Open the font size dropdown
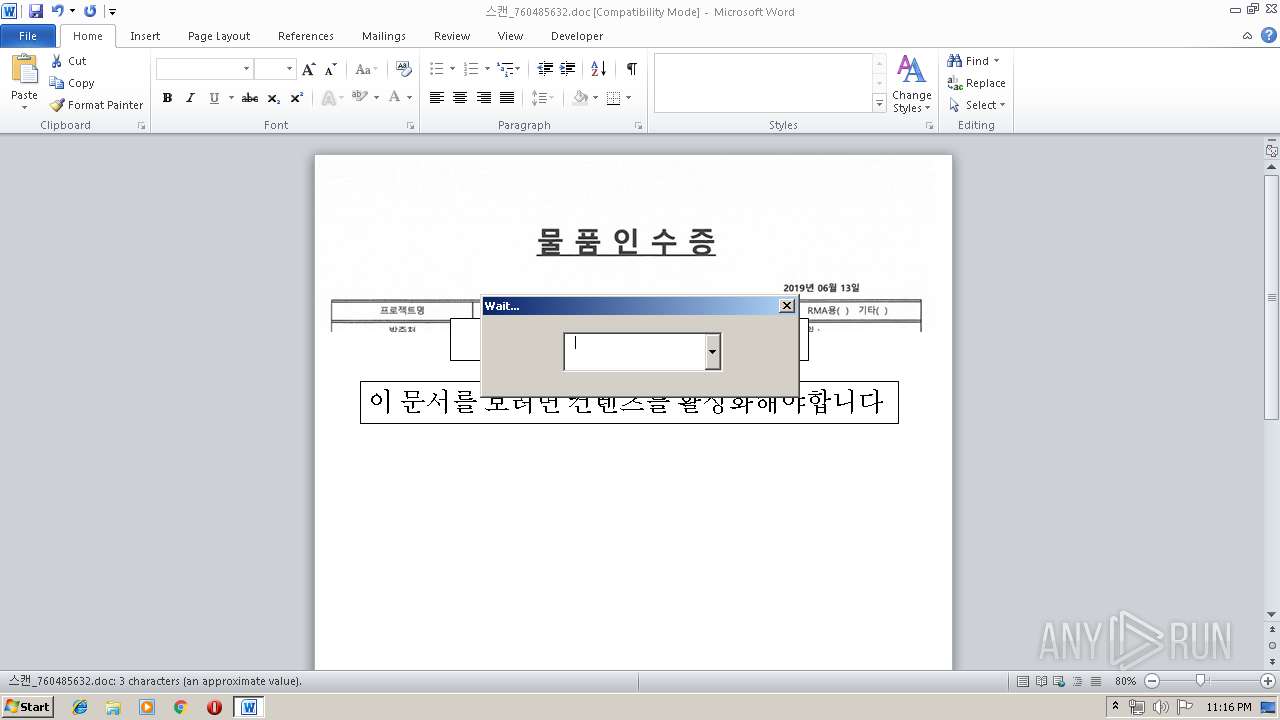Viewport: 1280px width, 720px height. [290, 69]
